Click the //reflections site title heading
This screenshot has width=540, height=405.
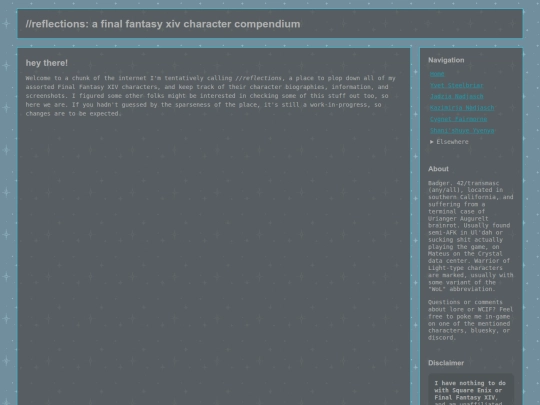[163, 24]
